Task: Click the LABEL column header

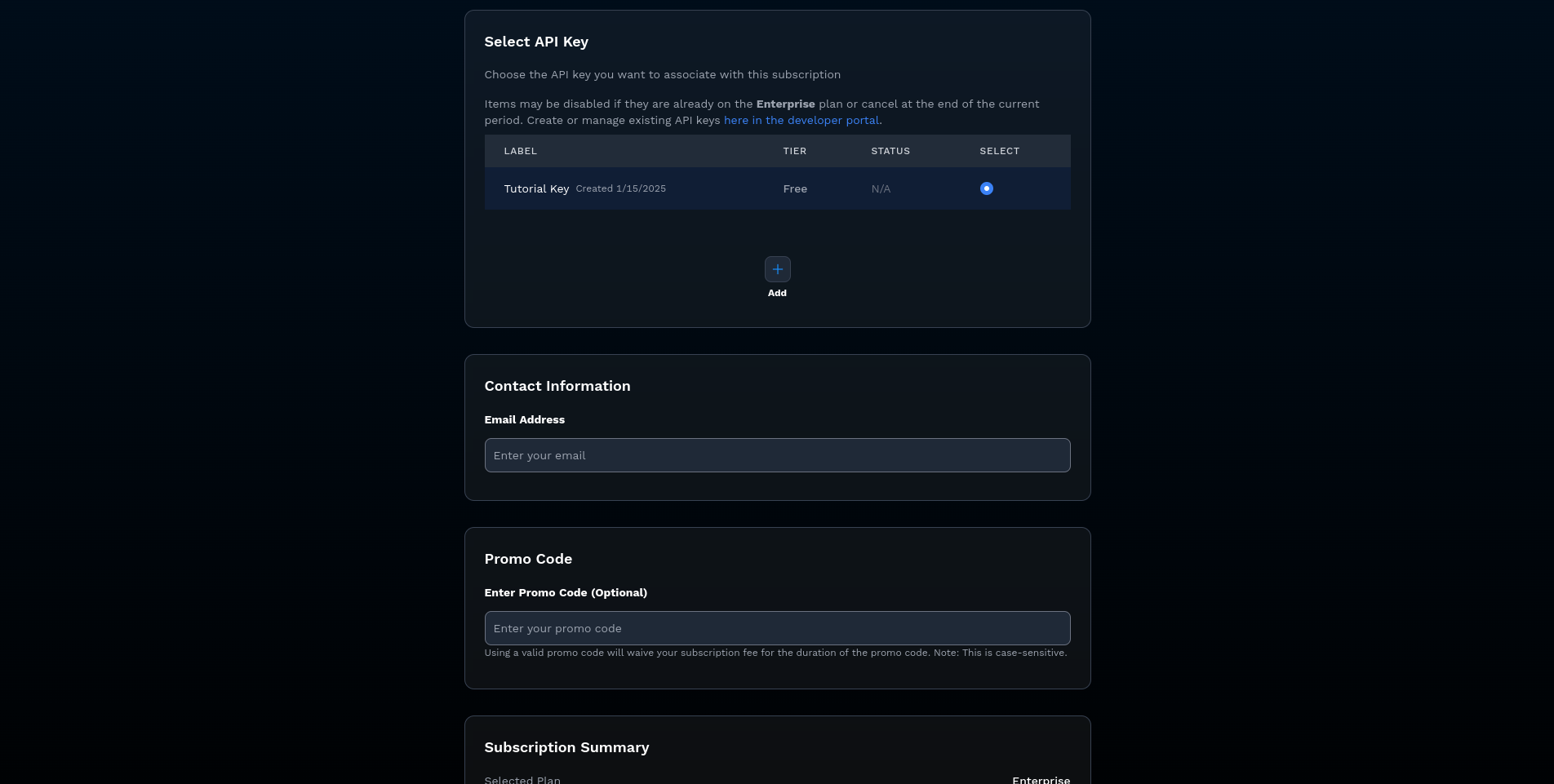Action: point(520,151)
